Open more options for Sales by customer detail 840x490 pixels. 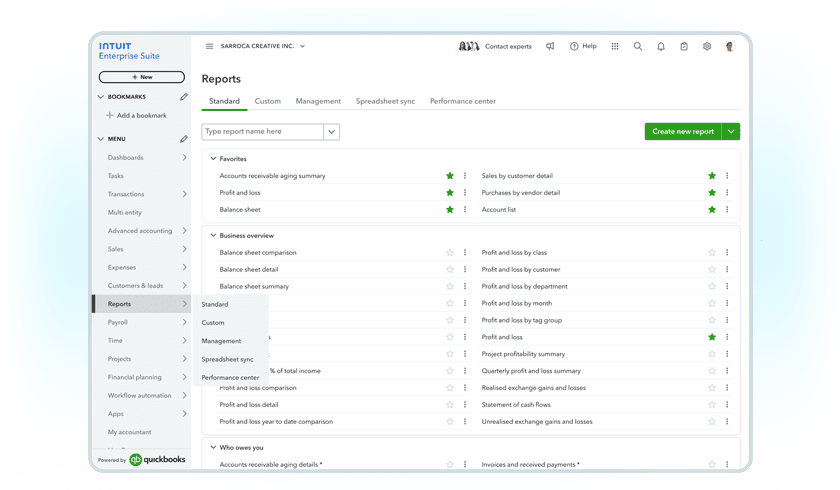(x=727, y=176)
